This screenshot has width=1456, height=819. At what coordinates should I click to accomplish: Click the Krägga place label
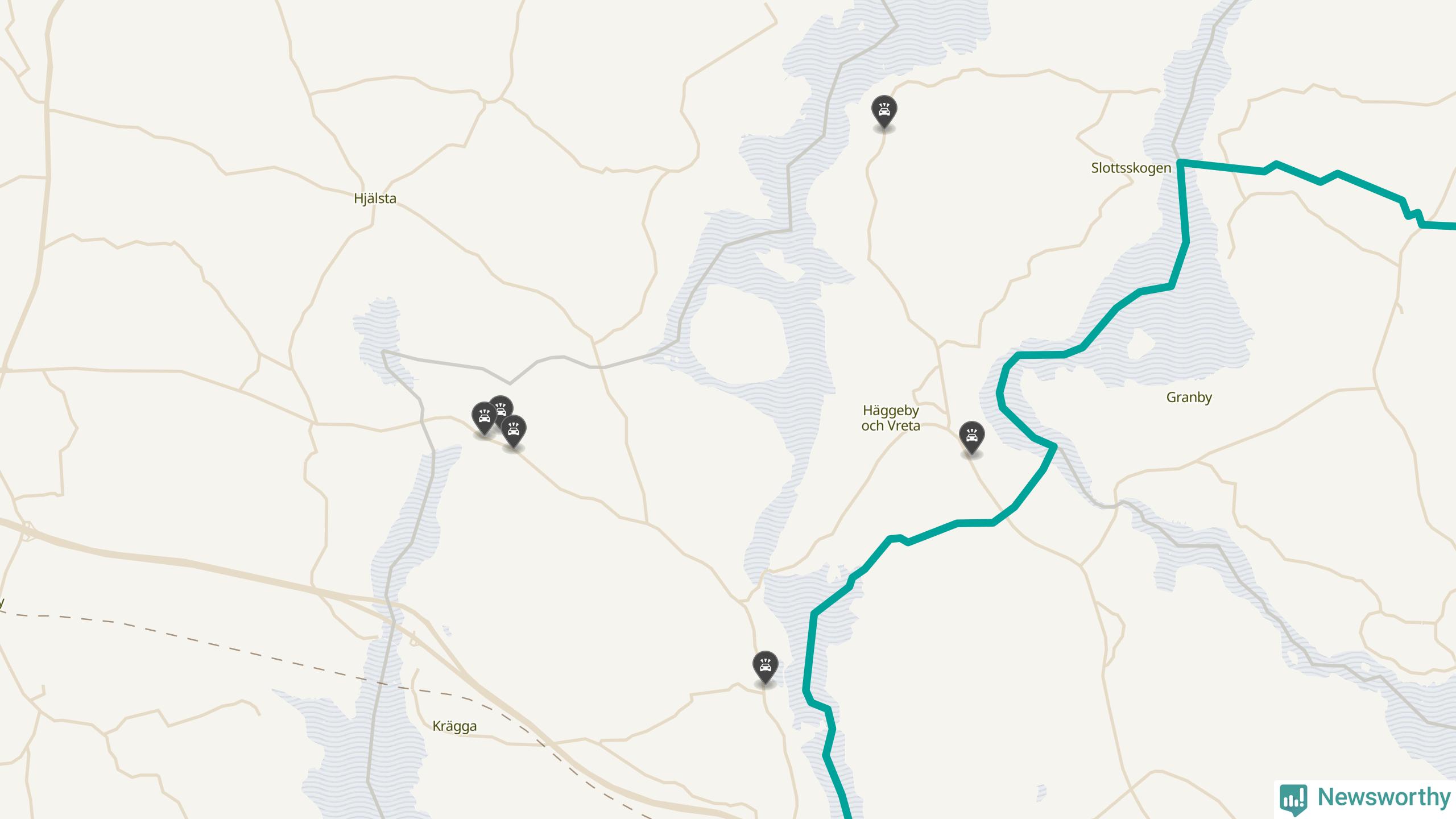454,726
